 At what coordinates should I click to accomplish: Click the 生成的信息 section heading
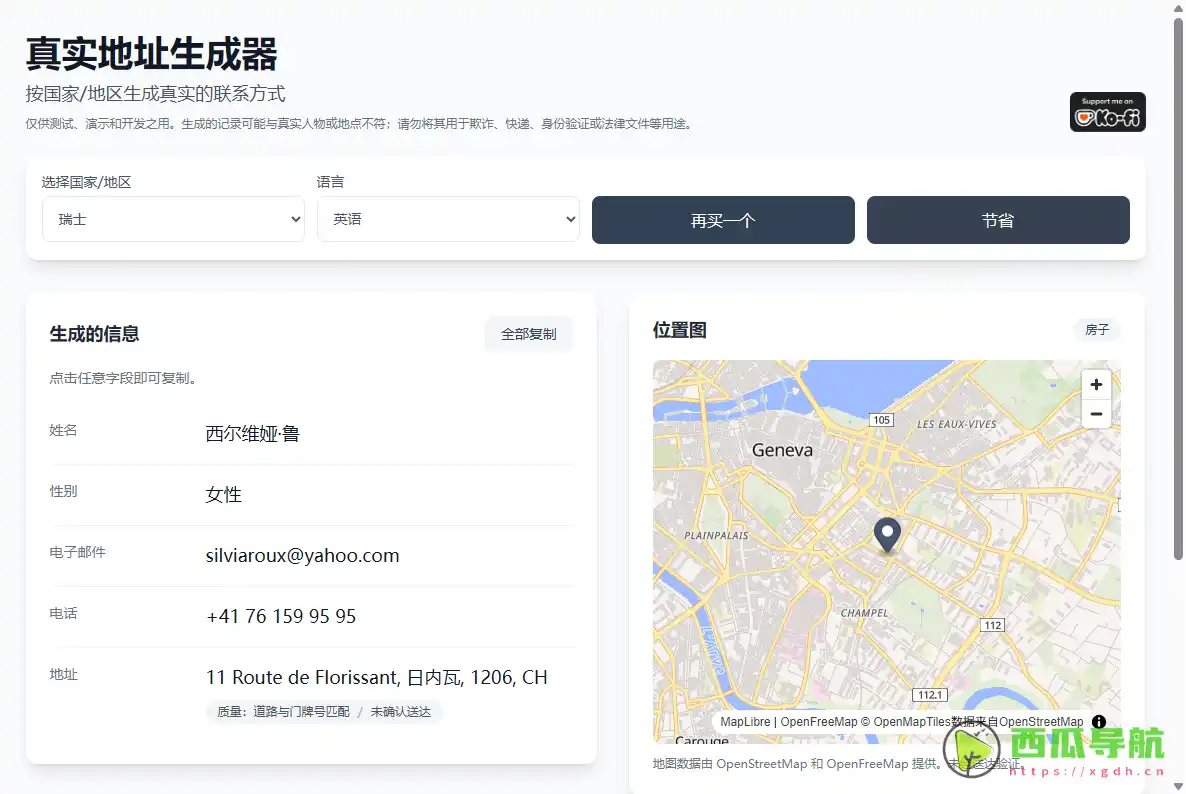[95, 334]
